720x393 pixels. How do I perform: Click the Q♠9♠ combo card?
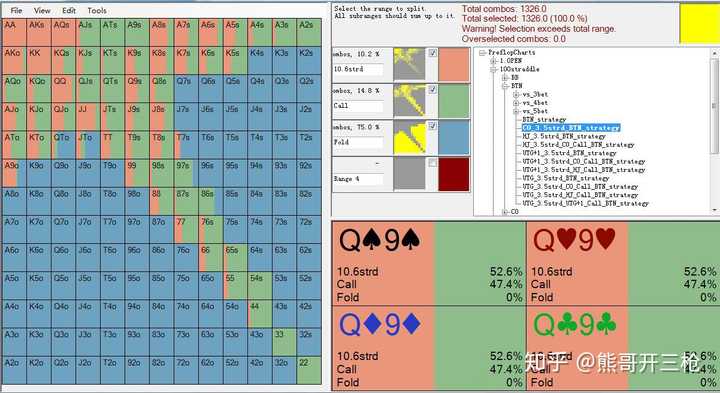(x=428, y=263)
